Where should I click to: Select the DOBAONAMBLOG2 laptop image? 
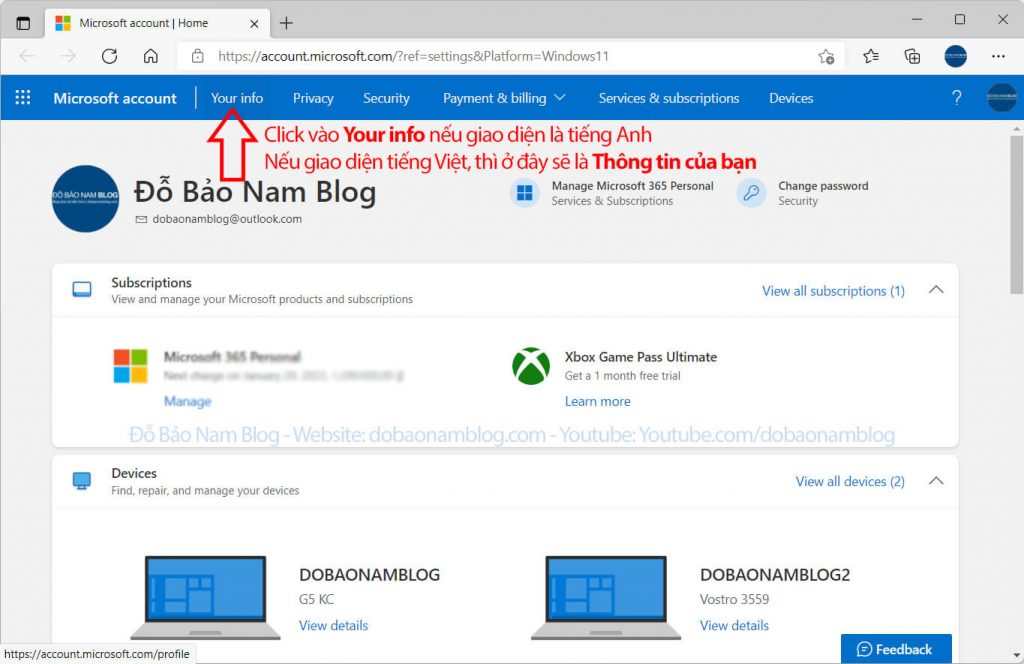(x=605, y=597)
